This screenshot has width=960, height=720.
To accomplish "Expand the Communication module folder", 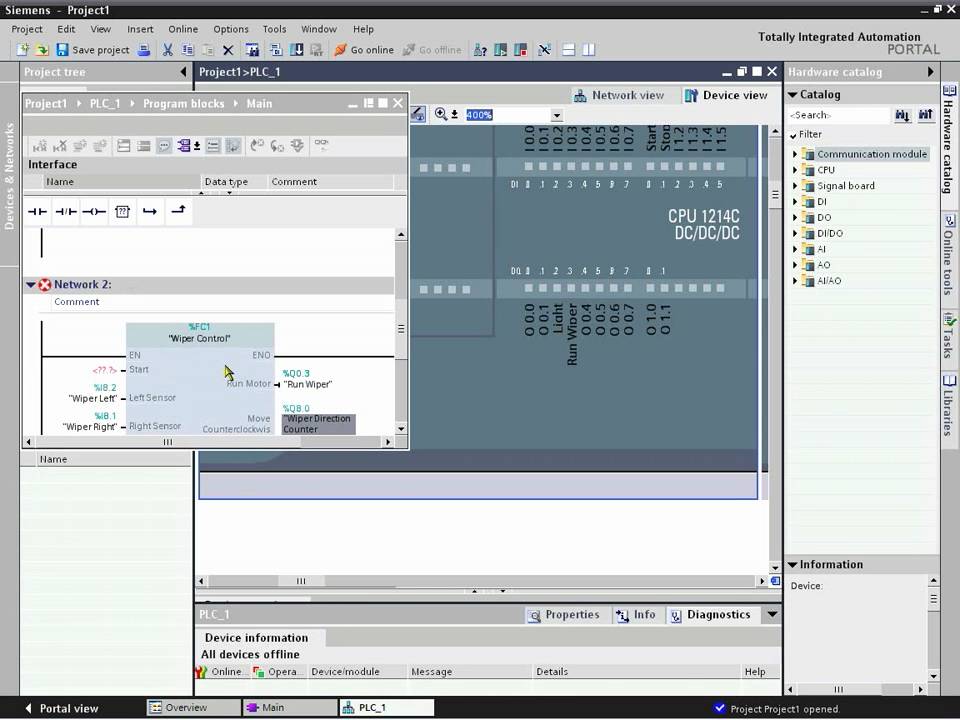I will (x=795, y=154).
